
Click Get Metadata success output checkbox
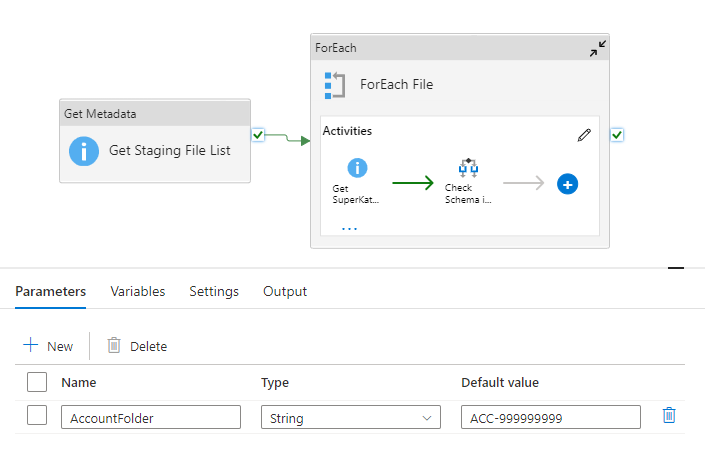[x=258, y=135]
